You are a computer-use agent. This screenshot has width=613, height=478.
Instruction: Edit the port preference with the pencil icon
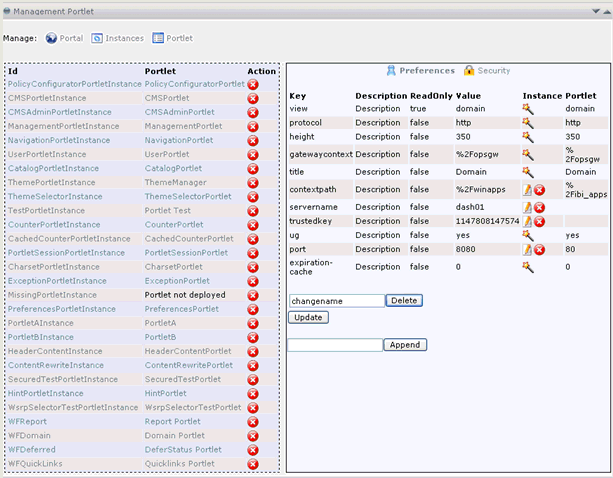pyautogui.click(x=527, y=249)
